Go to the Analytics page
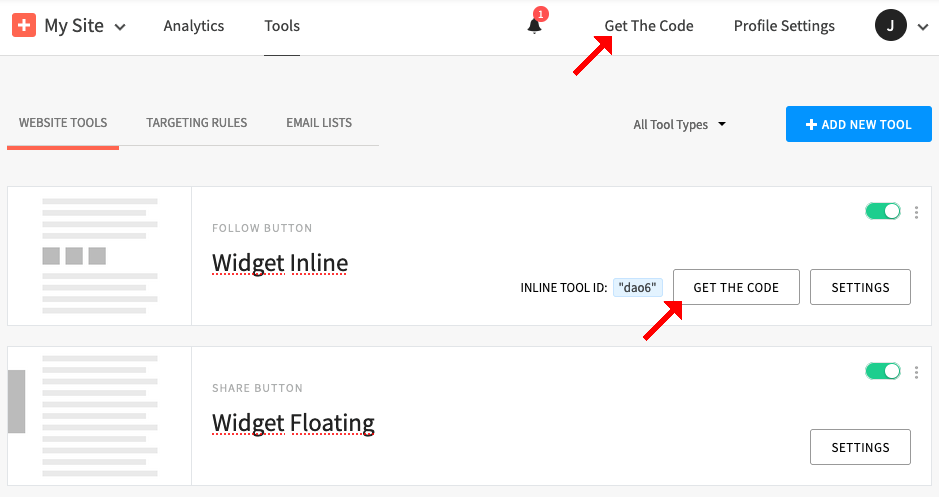Image resolution: width=939 pixels, height=497 pixels. pos(194,26)
